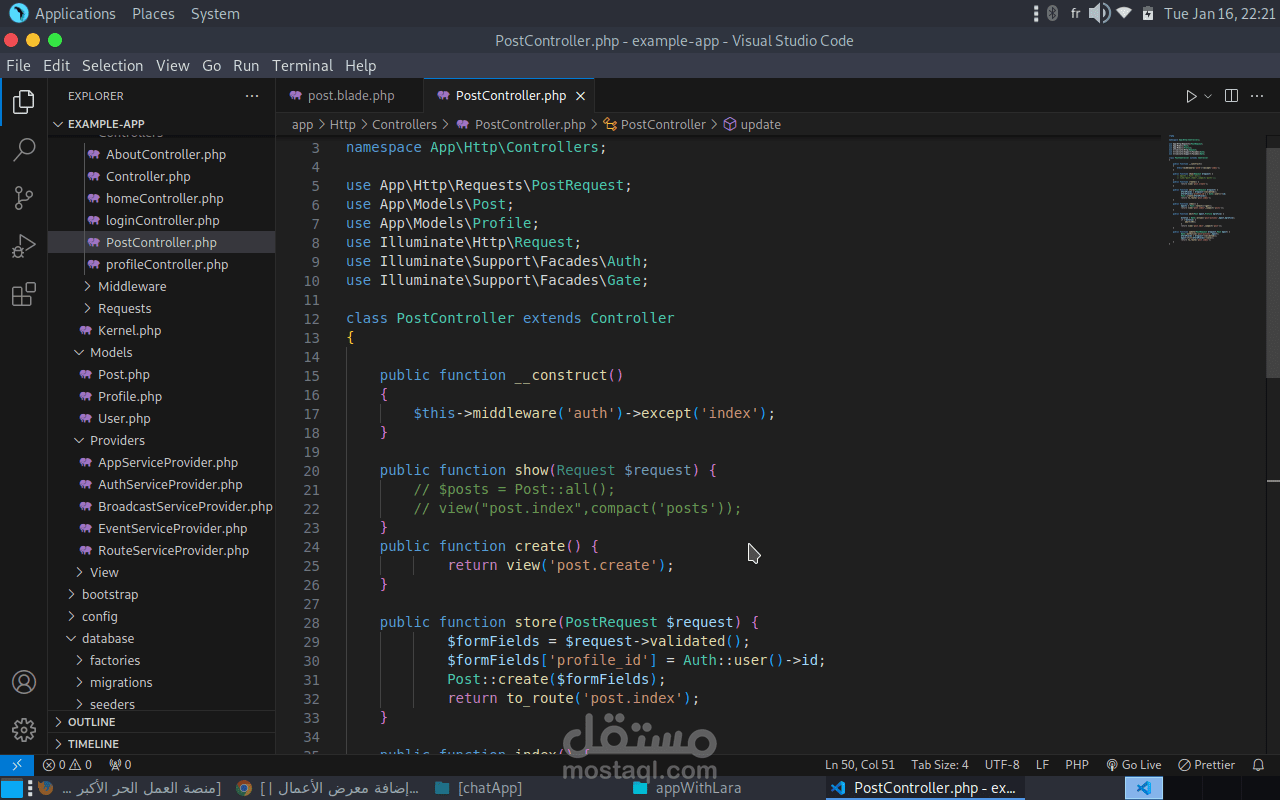The width and height of the screenshot is (1280, 800).
Task: Open the Manage gear icon
Action: pos(24,730)
